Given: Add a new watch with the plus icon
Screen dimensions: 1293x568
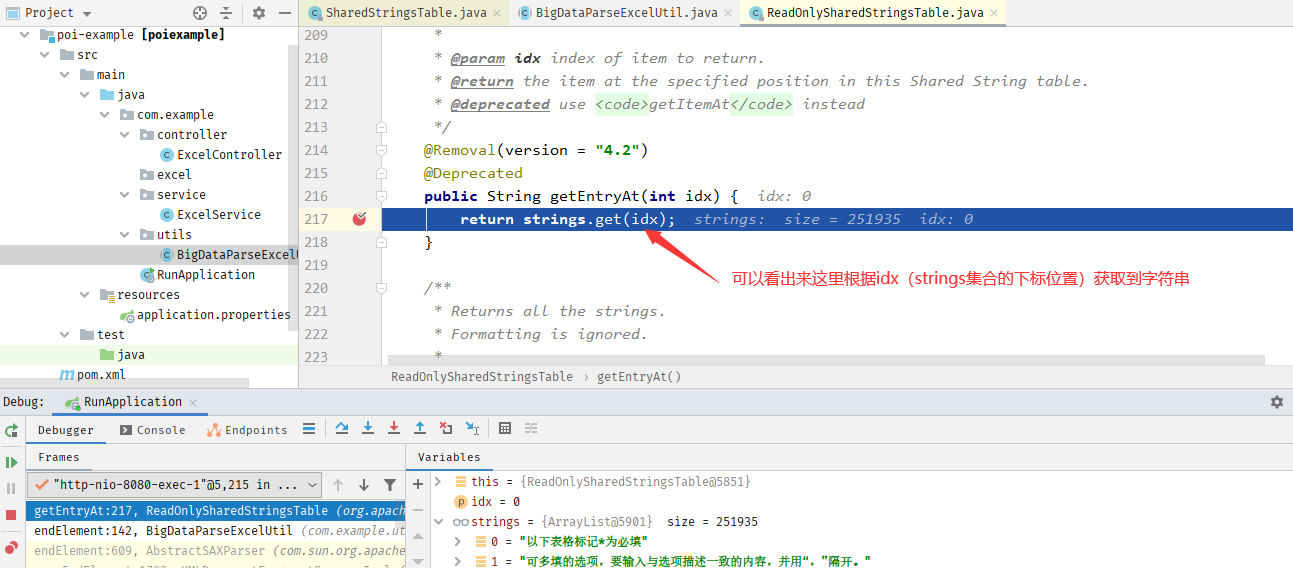Looking at the screenshot, I should click(418, 484).
